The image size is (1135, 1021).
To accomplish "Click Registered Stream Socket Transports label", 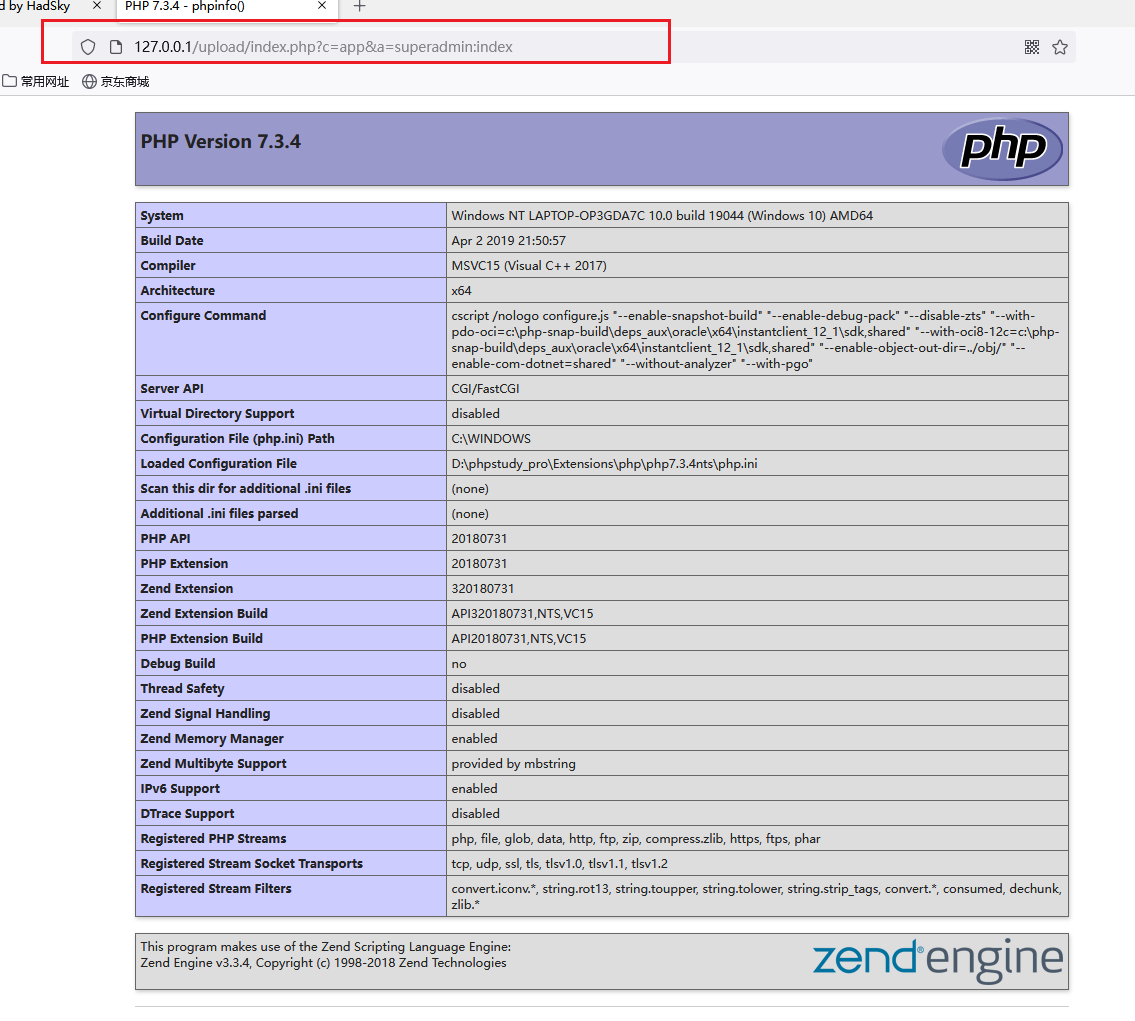I will coord(252,863).
